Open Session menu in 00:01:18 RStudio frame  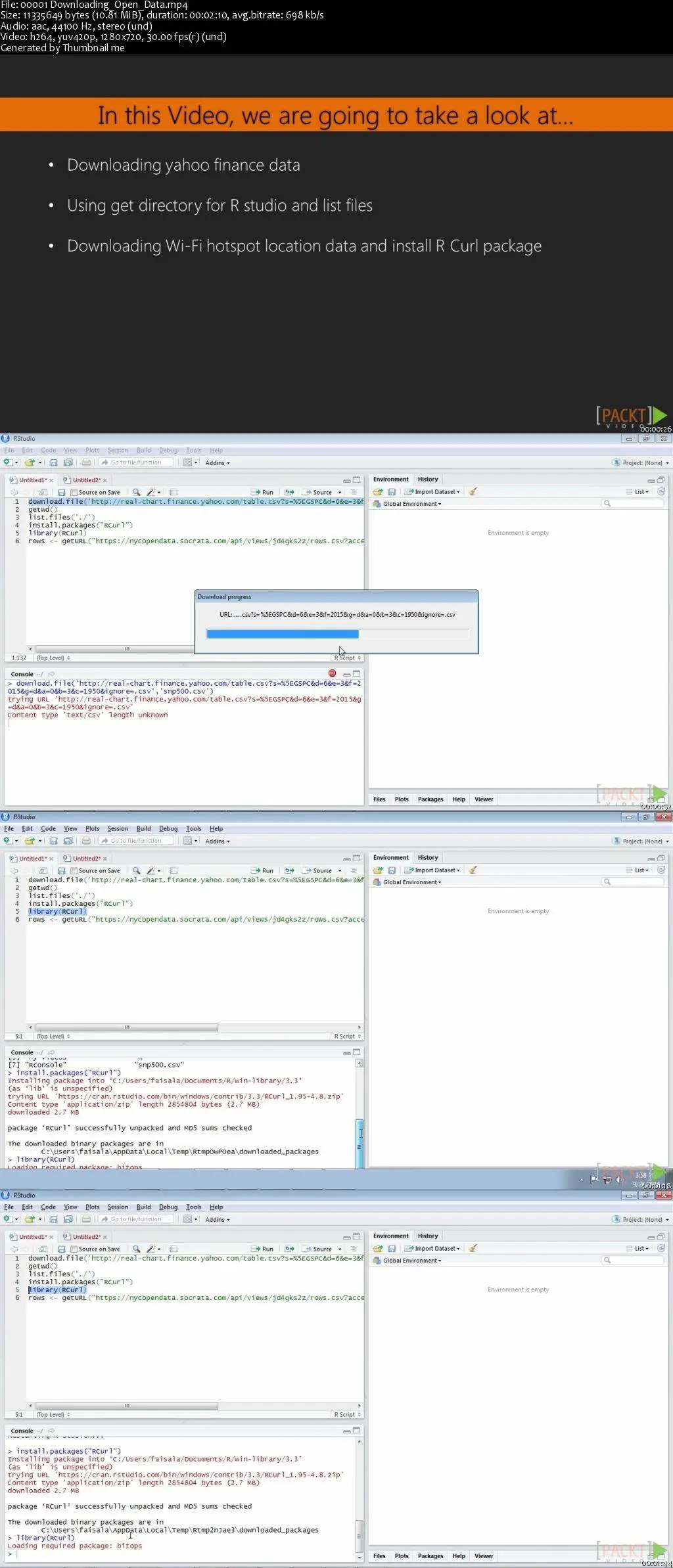pyautogui.click(x=118, y=828)
